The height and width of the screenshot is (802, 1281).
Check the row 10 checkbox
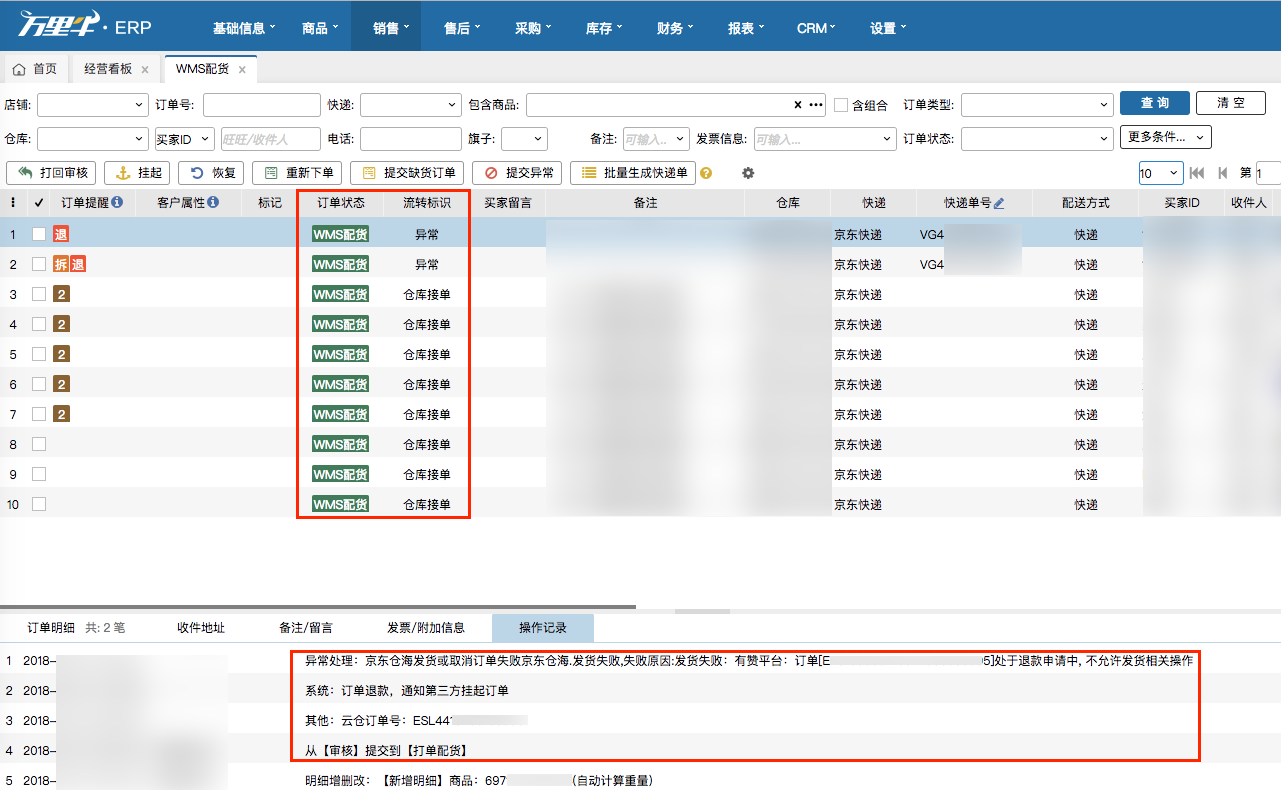39,504
